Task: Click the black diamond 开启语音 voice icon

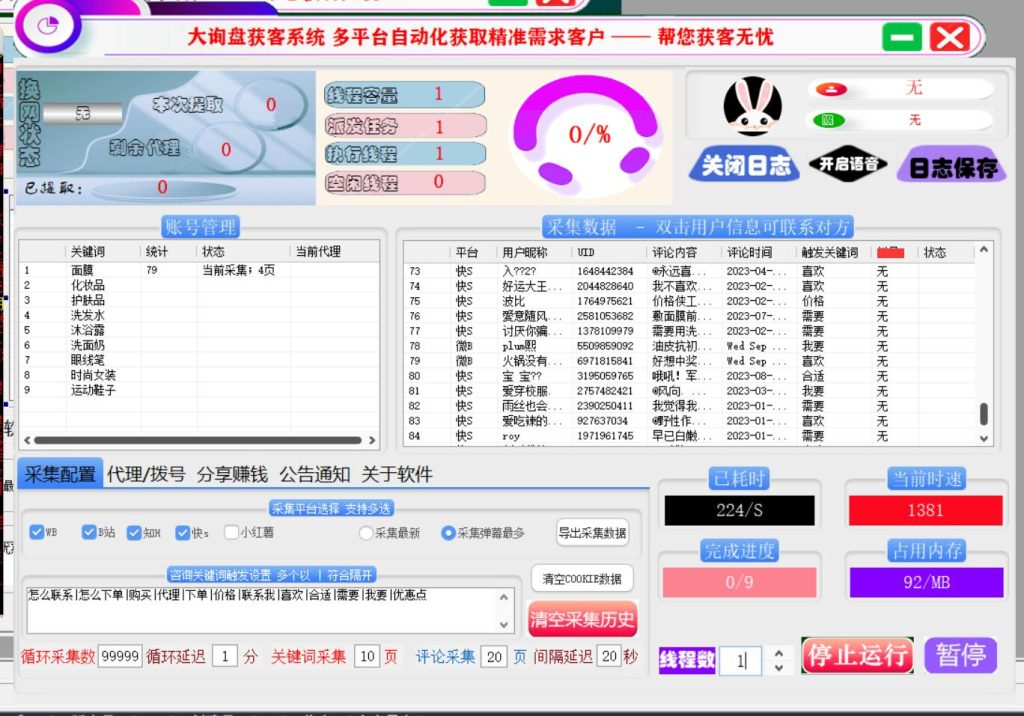Action: pyautogui.click(x=849, y=163)
